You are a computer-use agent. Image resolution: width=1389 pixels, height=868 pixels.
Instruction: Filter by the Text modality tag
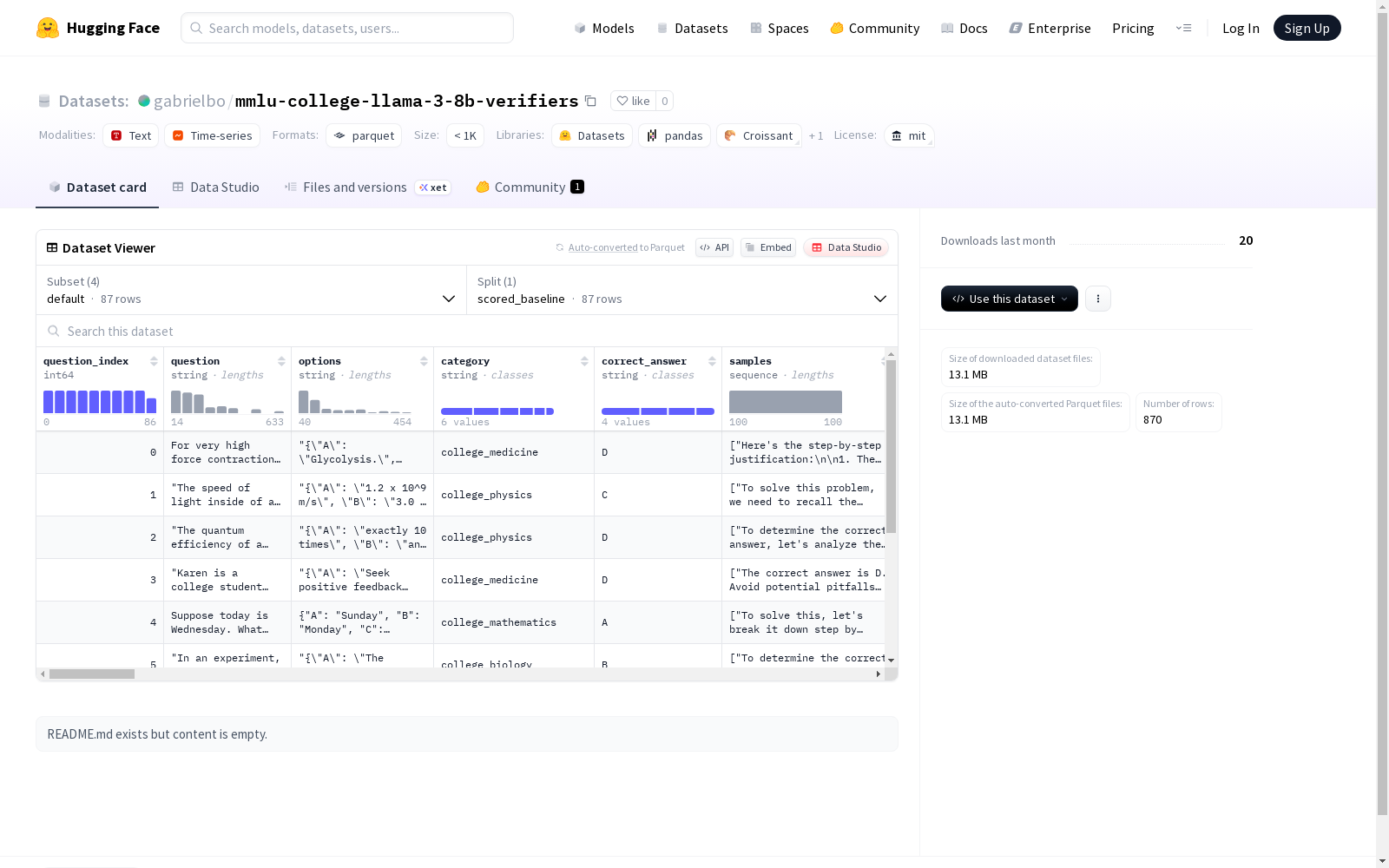click(131, 135)
